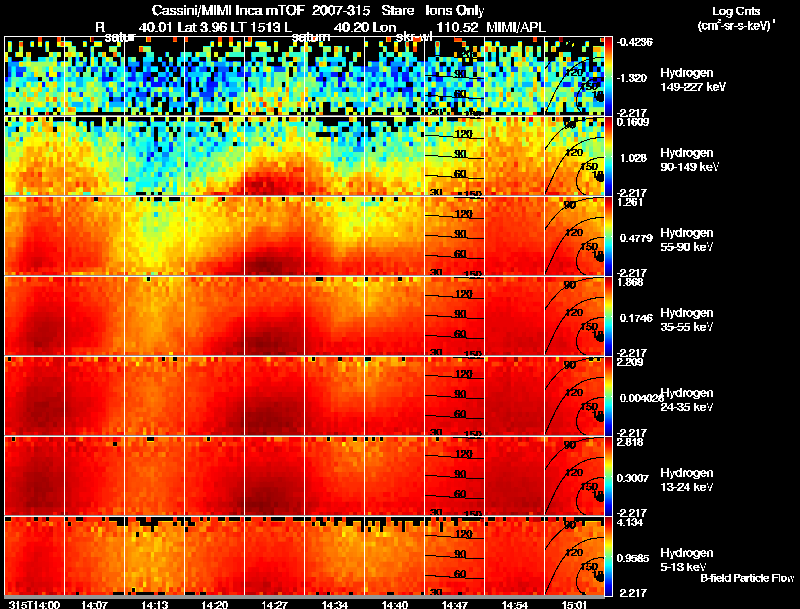This screenshot has height=609, width=800.
Task: Click the 14:47 time axis label
Action: [x=455, y=605]
